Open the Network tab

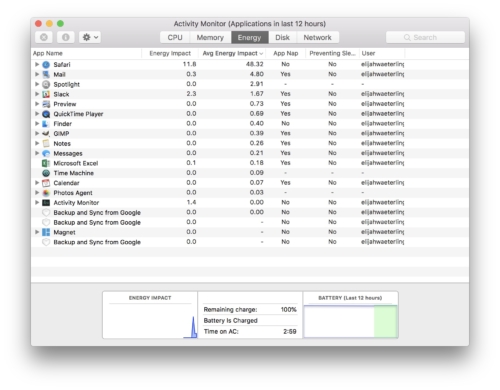point(317,37)
